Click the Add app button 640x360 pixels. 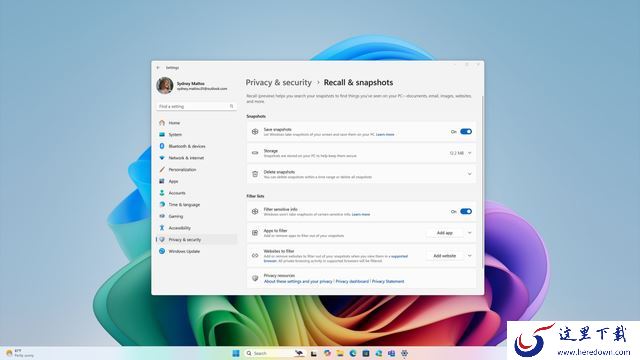(444, 233)
